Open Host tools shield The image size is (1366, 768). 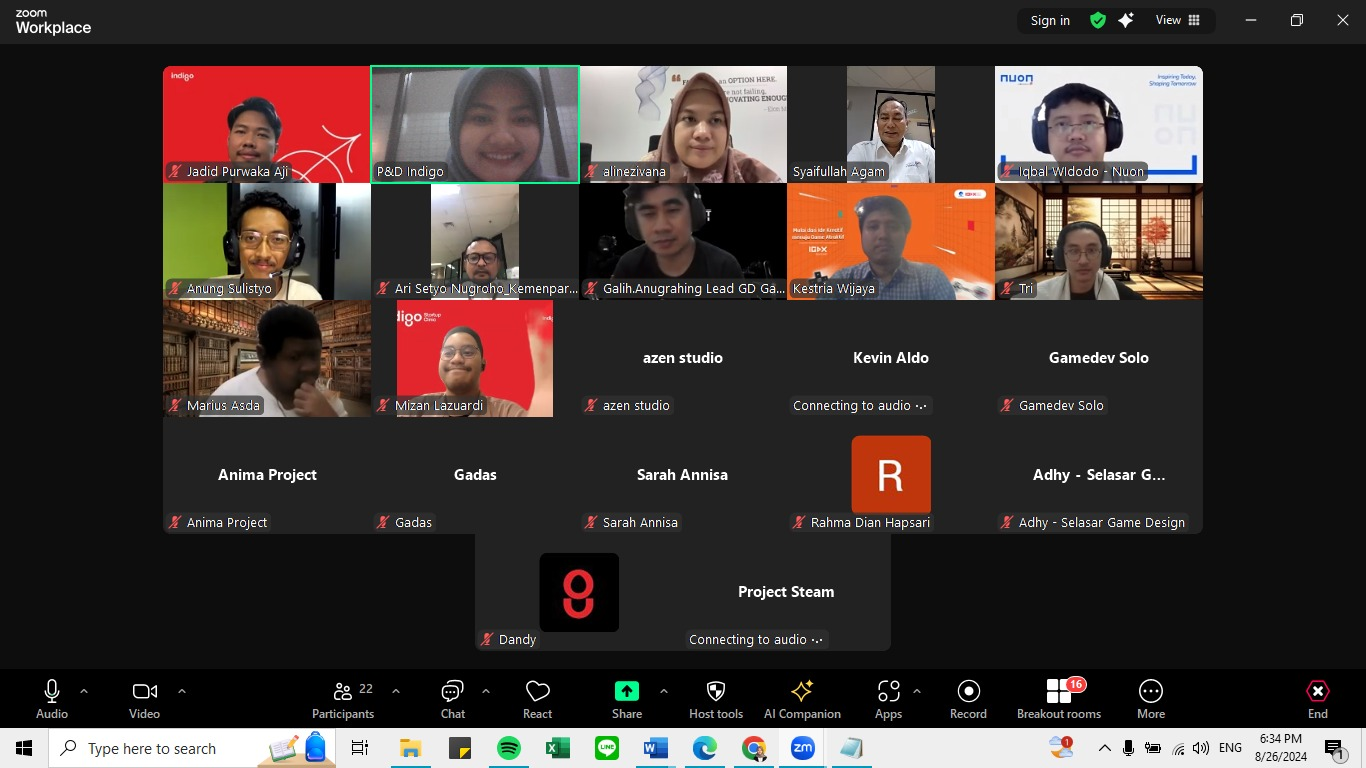point(716,699)
